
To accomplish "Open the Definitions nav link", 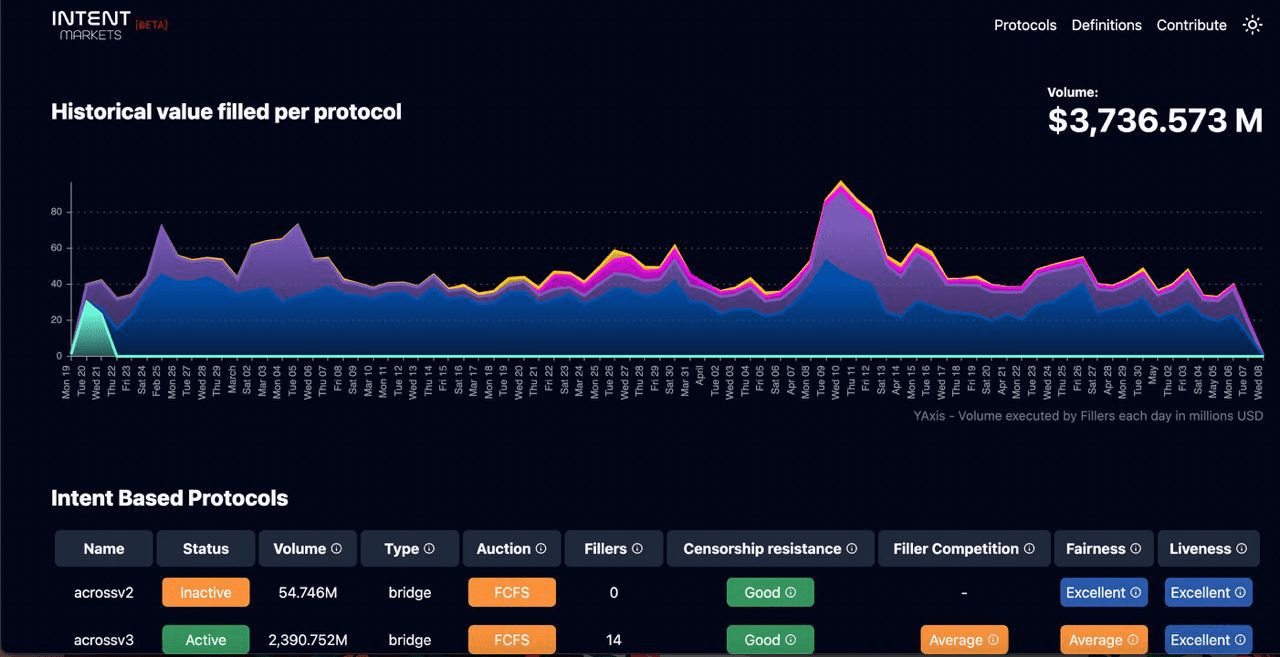I will click(x=1106, y=25).
